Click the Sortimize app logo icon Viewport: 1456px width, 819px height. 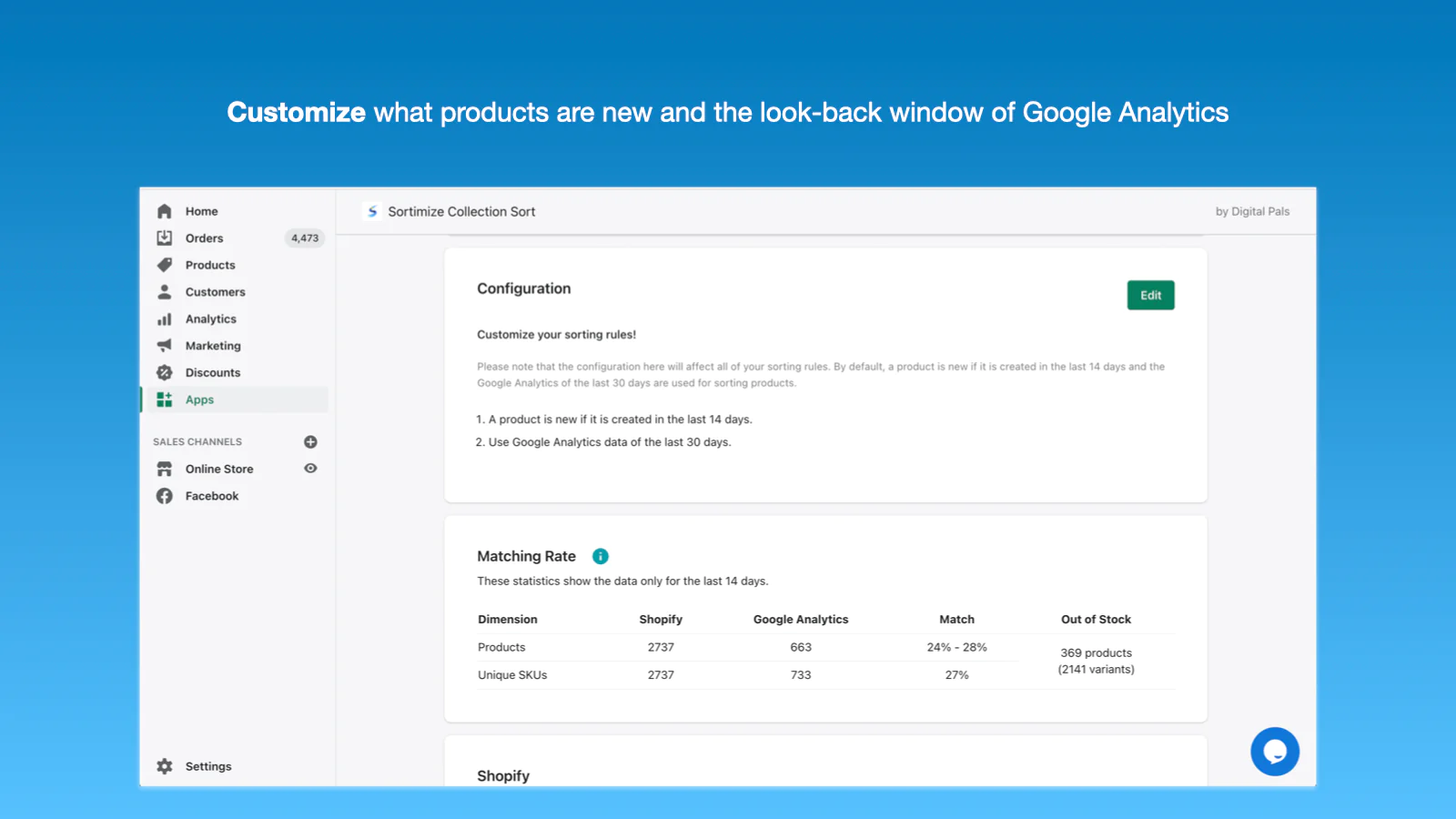[372, 211]
